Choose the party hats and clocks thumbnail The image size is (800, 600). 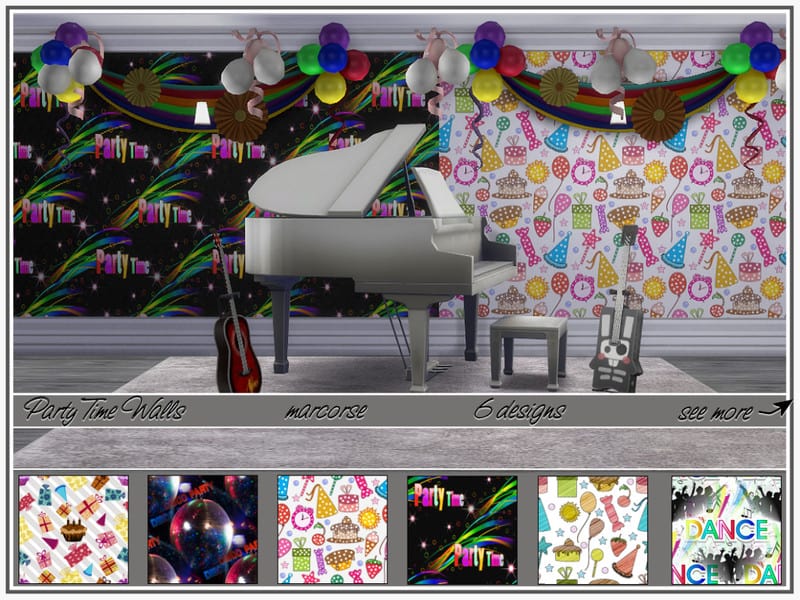tap(332, 529)
